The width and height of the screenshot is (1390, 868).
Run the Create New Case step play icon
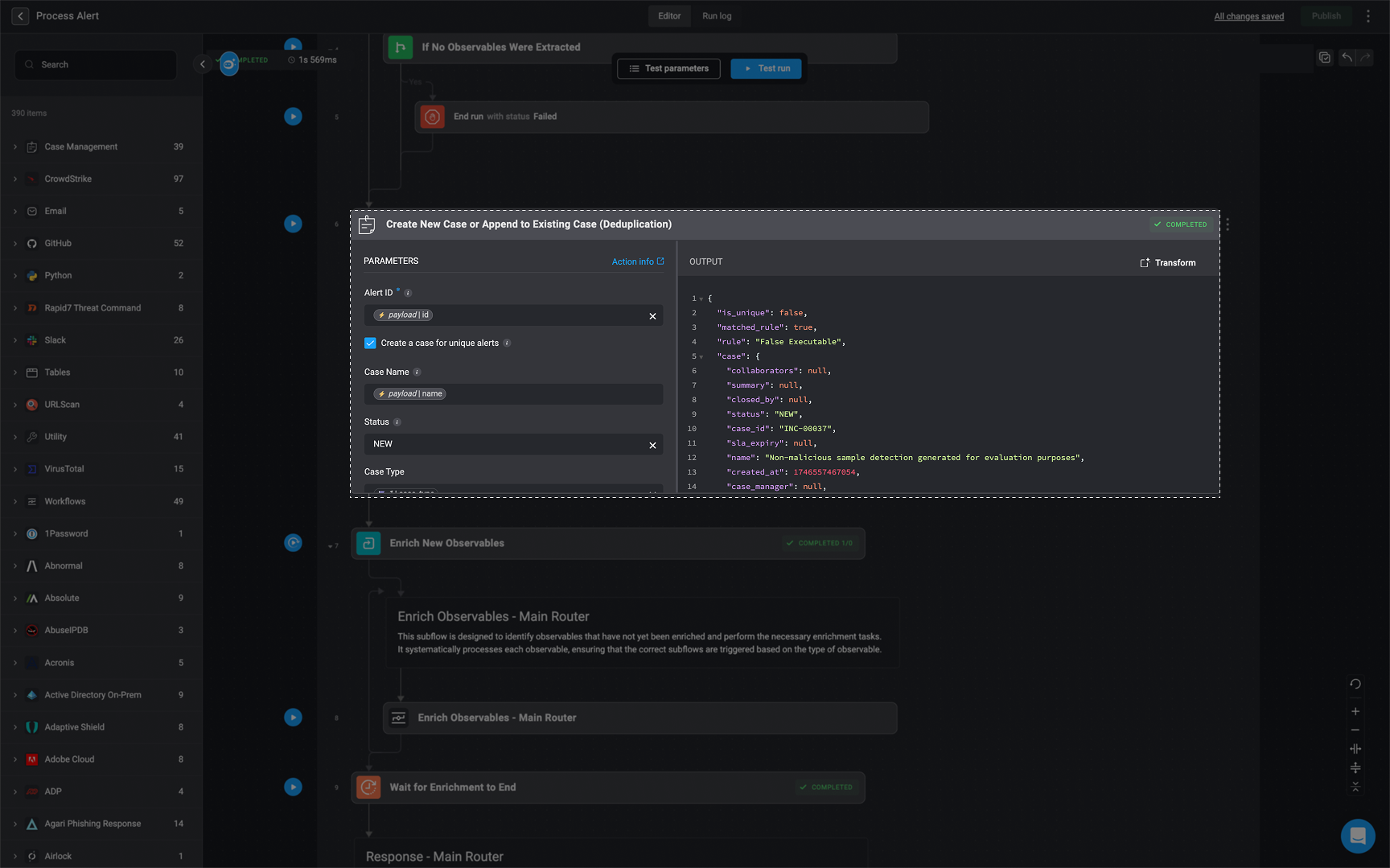[293, 224]
